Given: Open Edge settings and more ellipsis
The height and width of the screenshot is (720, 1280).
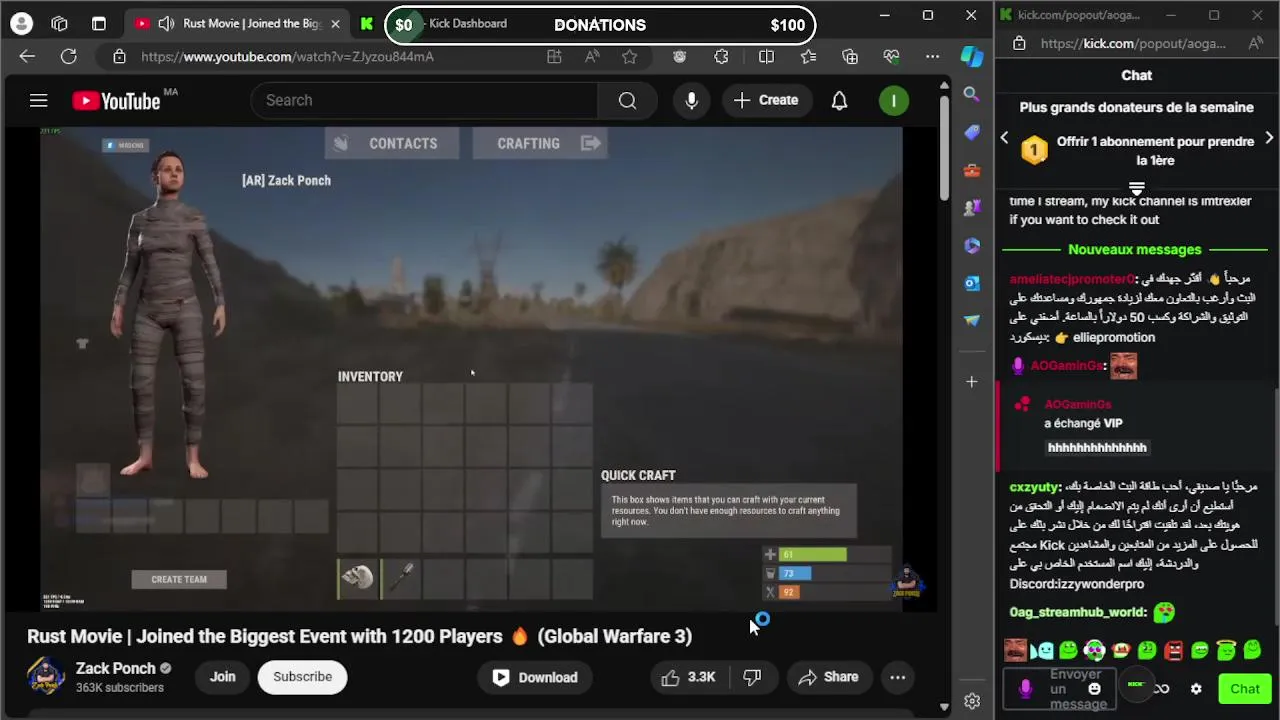Looking at the screenshot, I should click(932, 57).
